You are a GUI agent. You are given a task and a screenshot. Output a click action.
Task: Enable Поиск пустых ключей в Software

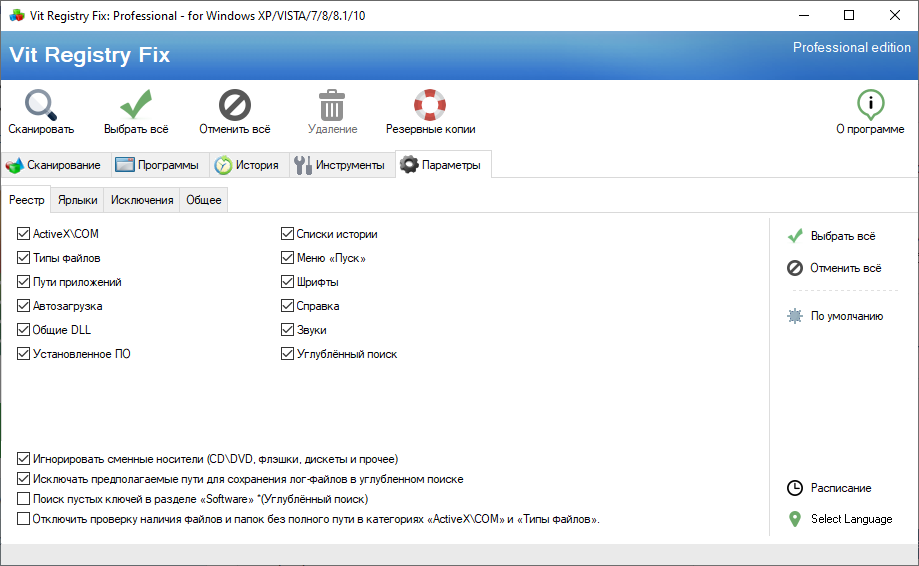point(23,499)
